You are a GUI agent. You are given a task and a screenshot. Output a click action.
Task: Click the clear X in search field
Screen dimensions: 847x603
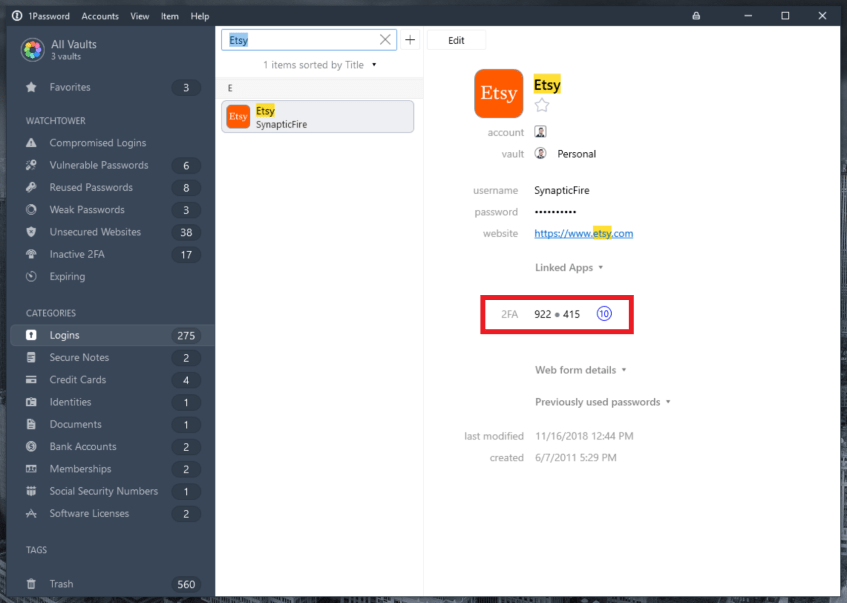pyautogui.click(x=385, y=40)
